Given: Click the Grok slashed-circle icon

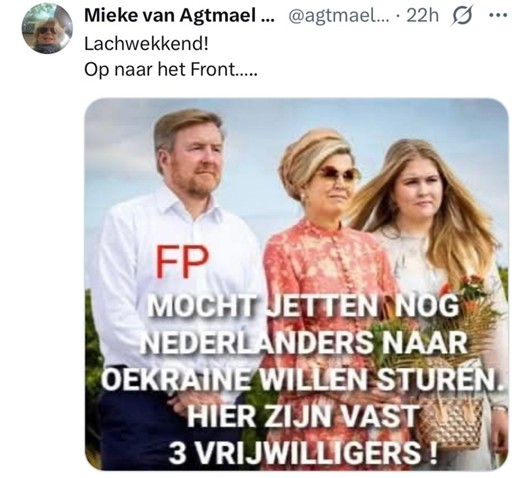Looking at the screenshot, I should (462, 16).
